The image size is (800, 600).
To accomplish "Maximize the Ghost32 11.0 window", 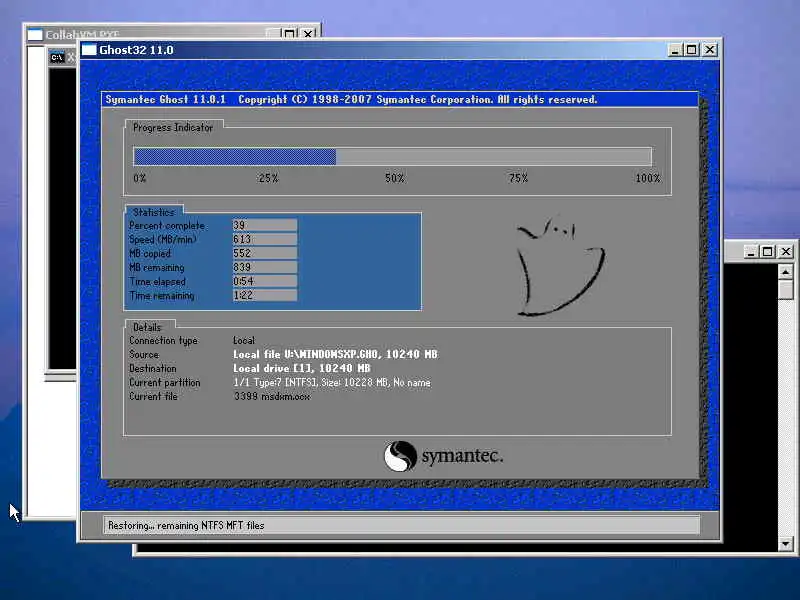I will coord(692,50).
